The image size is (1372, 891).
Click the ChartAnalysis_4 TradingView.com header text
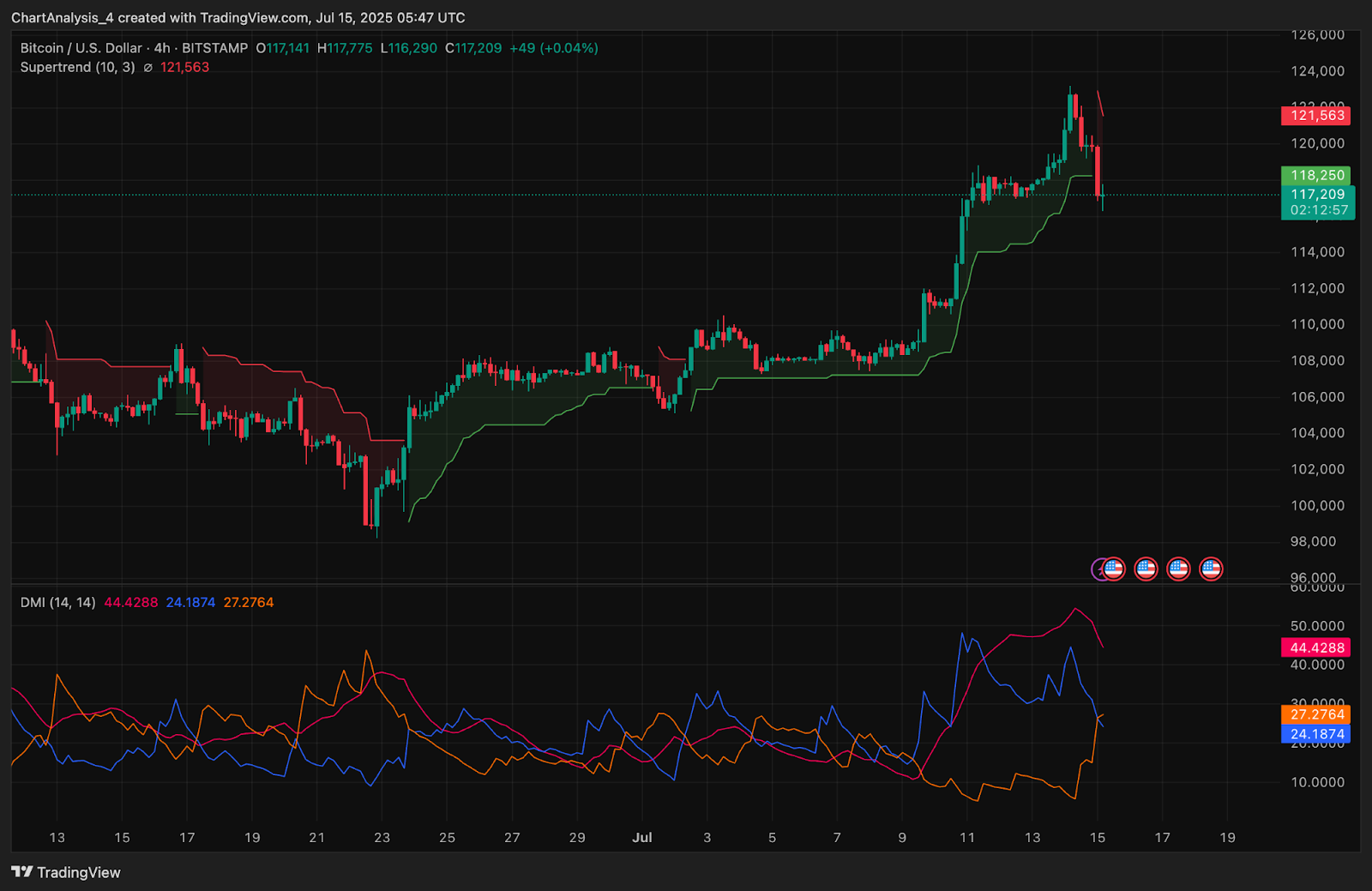click(x=238, y=17)
